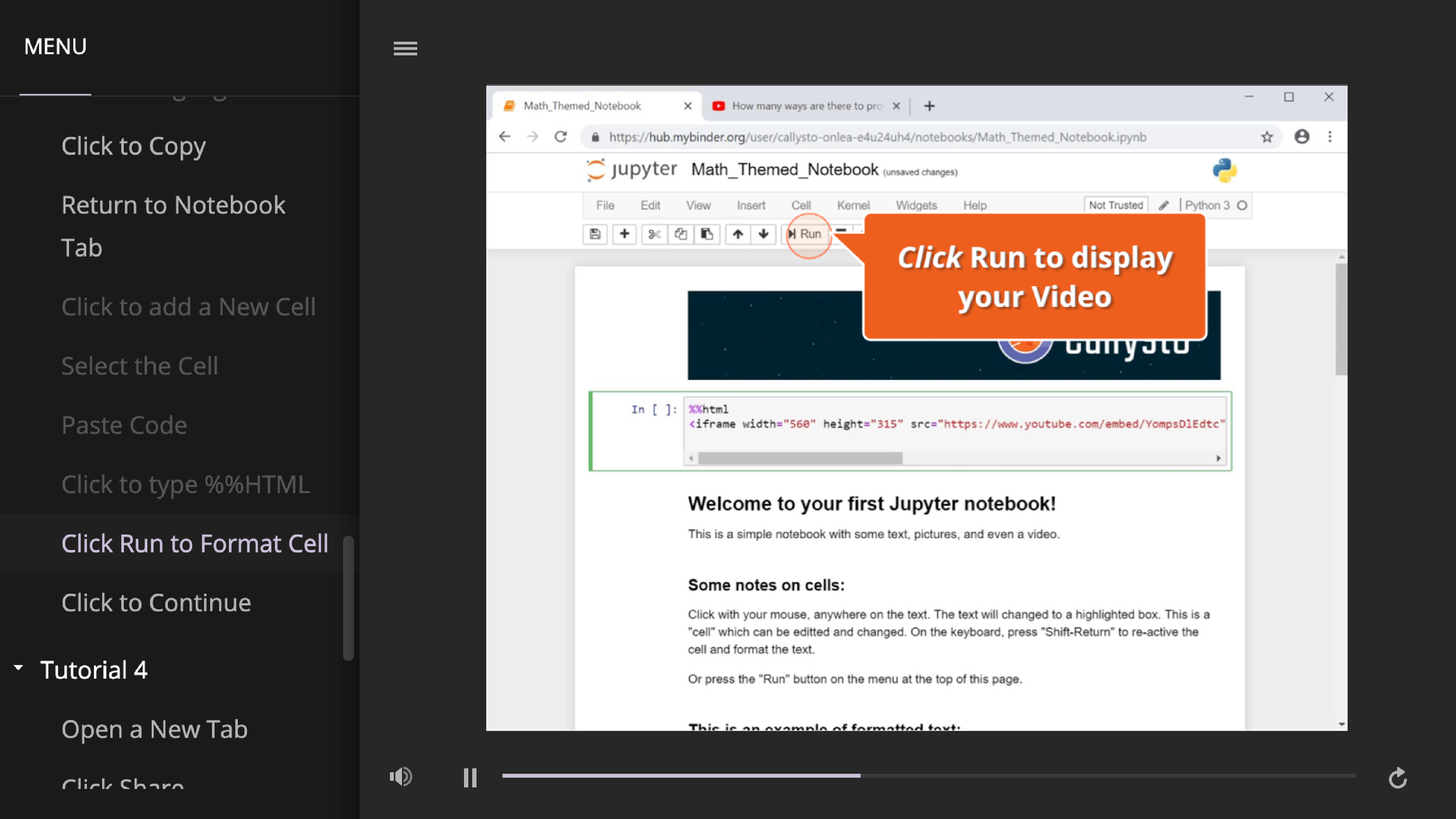Image resolution: width=1456 pixels, height=819 pixels.
Task: Close the YouTube browser tab
Action: pos(896,106)
